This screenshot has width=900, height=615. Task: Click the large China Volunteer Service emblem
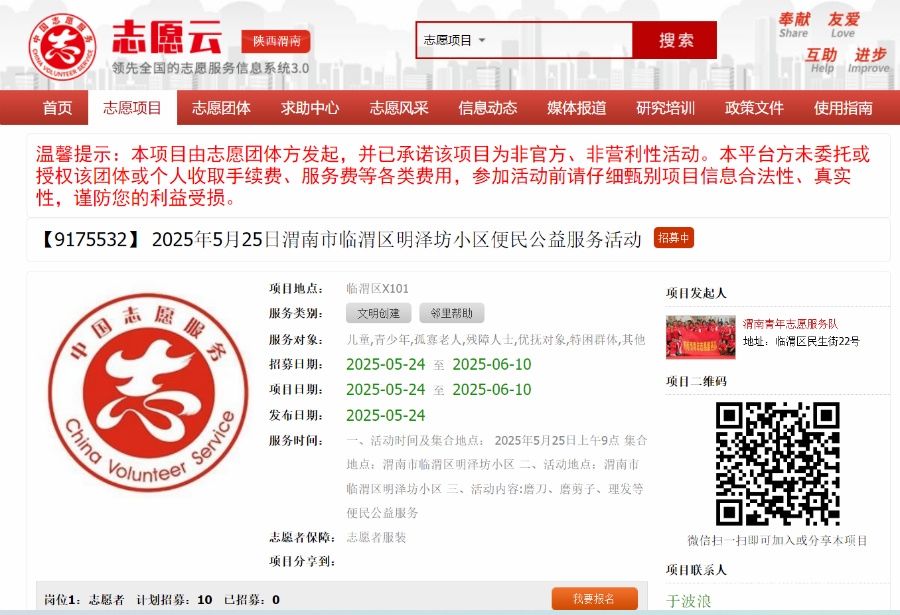147,399
